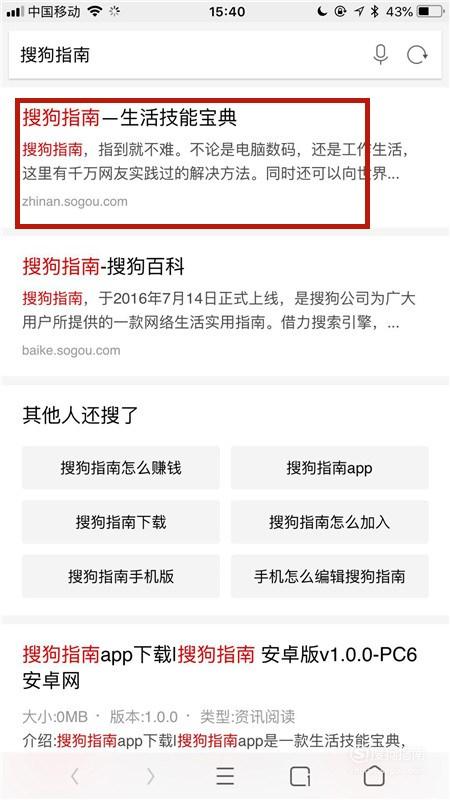The width and height of the screenshot is (450, 800).
Task: Select suggestion 搜狗指南怎么赚钱
Action: tap(121, 467)
